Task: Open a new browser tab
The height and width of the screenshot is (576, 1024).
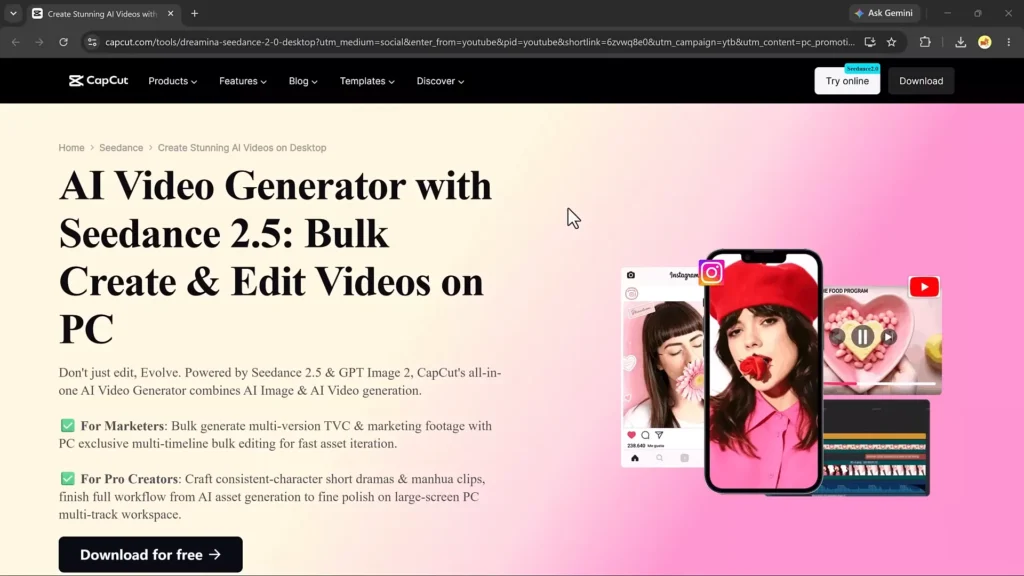Action: coord(195,13)
